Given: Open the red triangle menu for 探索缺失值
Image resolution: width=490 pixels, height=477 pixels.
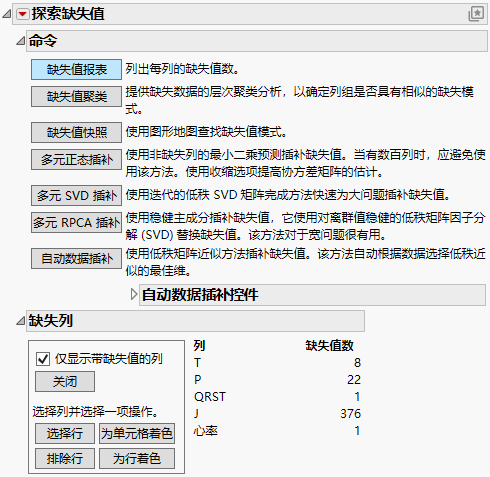Looking at the screenshot, I should pyautogui.click(x=23, y=14).
